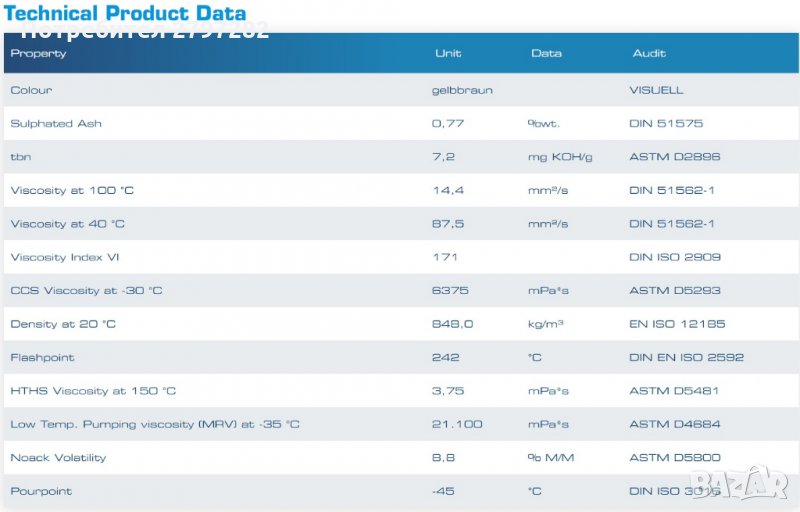Select the Flashpoint value 242
The height and width of the screenshot is (512, 800).
coord(446,357)
